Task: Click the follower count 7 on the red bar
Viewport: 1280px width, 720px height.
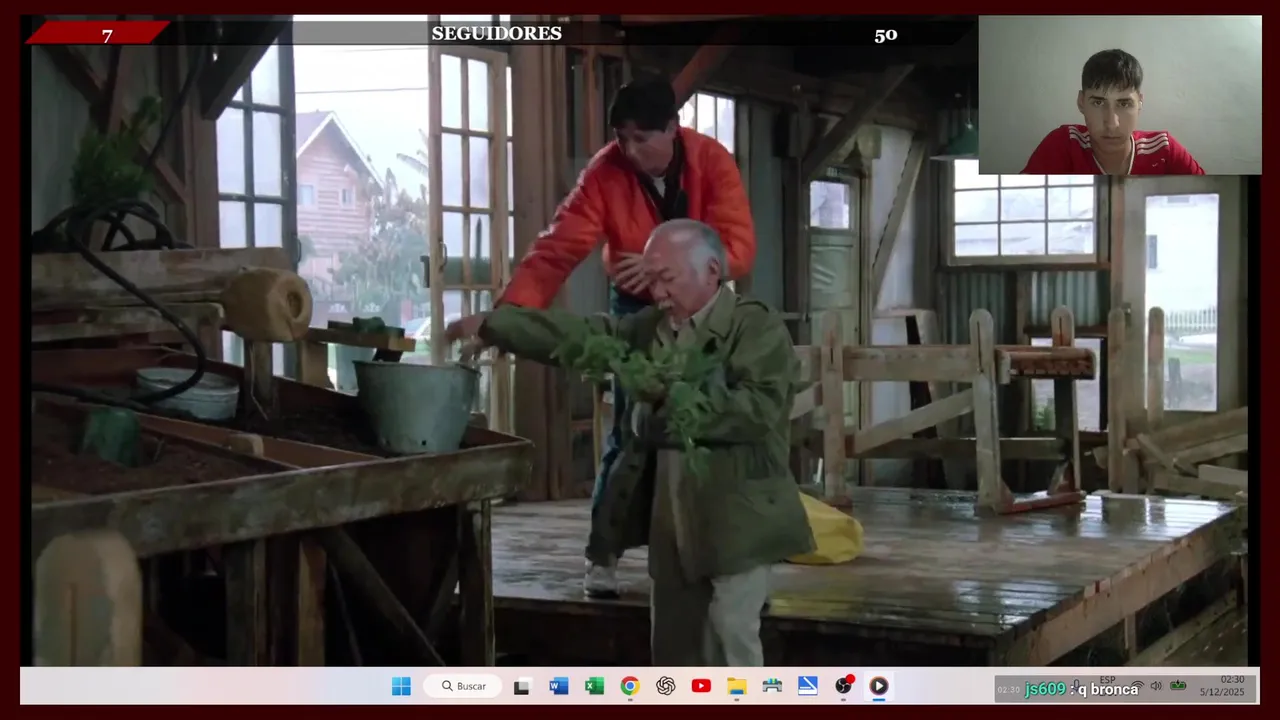Action: pos(107,36)
